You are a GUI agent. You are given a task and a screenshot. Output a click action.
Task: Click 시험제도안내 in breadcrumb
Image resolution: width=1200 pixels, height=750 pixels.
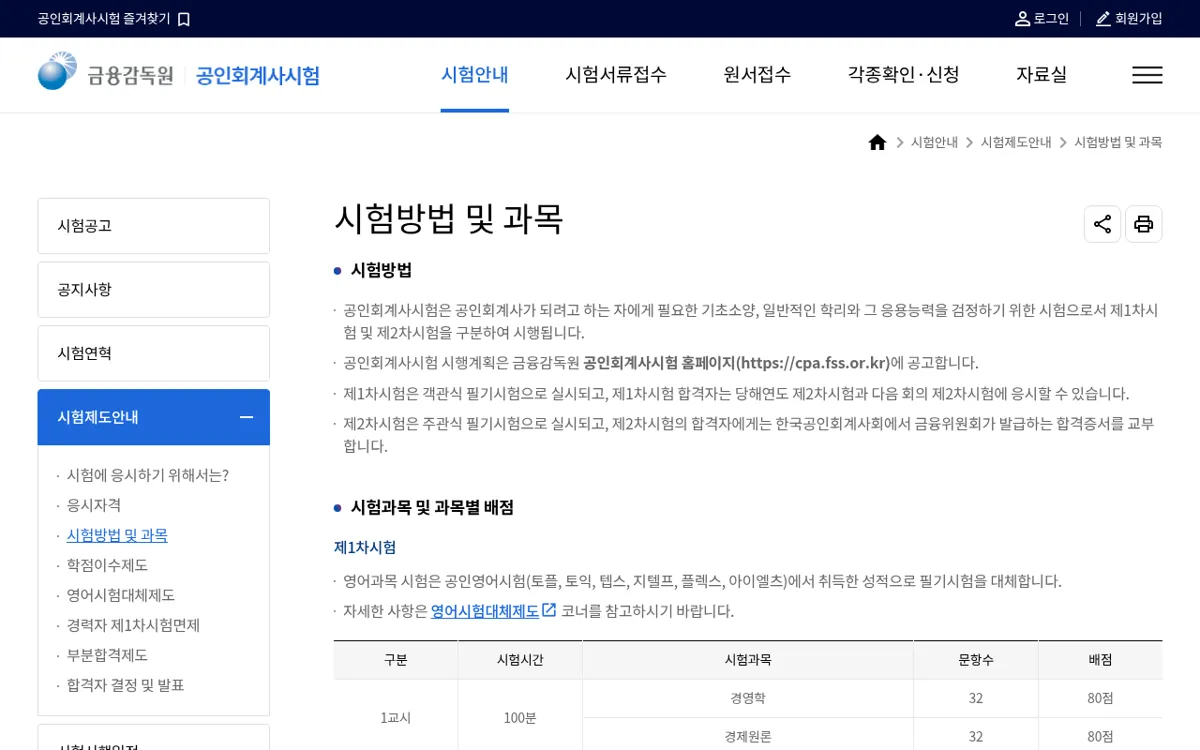click(x=1016, y=143)
